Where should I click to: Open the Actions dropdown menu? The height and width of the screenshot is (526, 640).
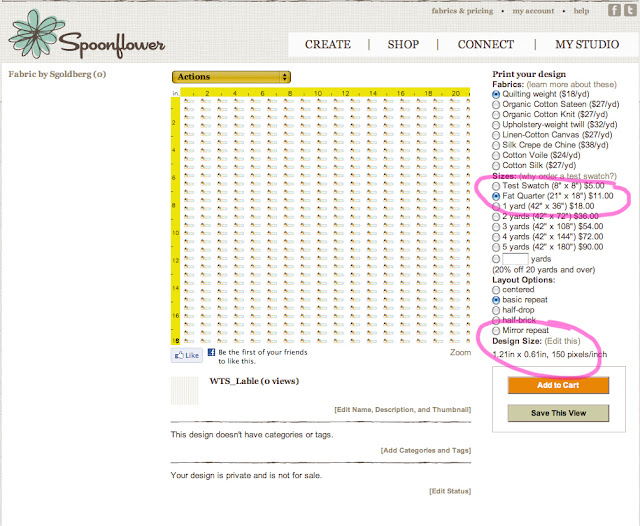(x=231, y=77)
